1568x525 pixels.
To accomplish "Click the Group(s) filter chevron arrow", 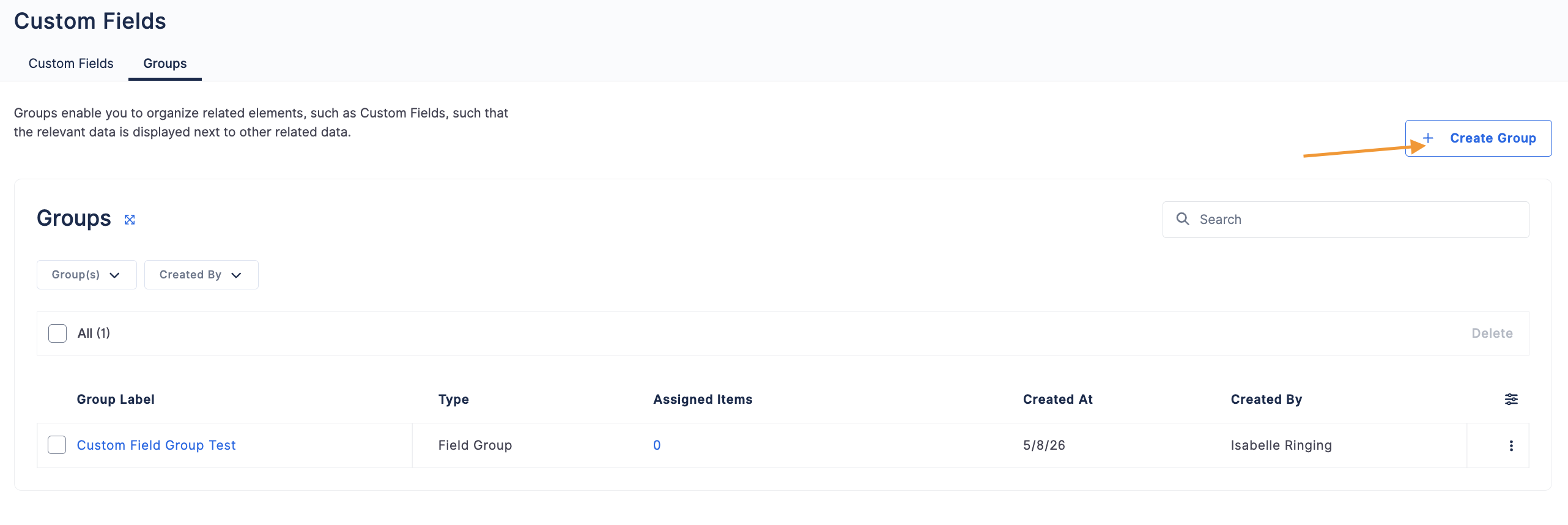I will (114, 275).
